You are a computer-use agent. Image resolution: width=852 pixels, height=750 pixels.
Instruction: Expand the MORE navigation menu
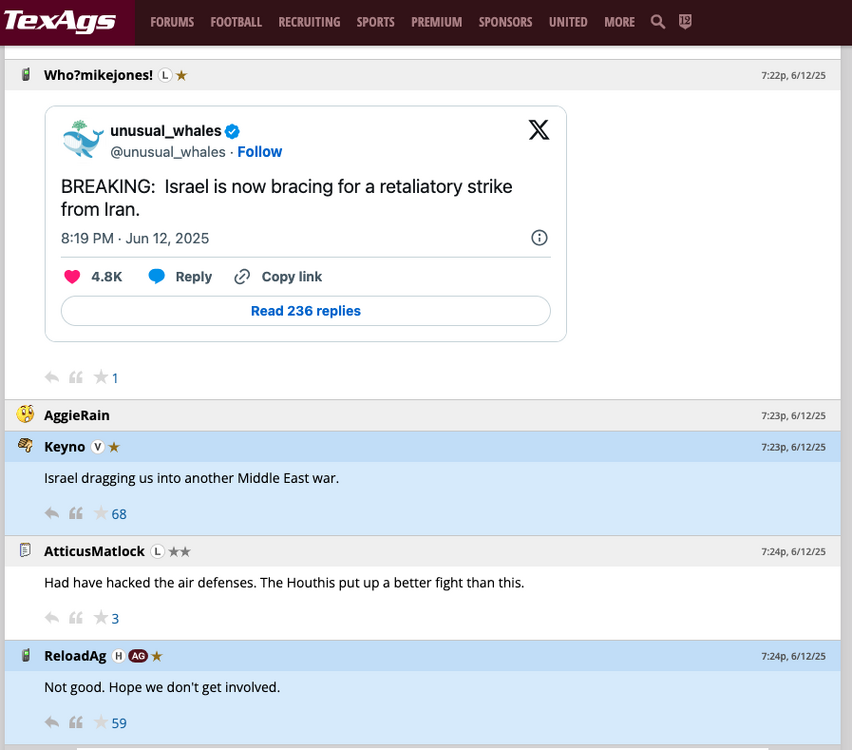click(619, 22)
